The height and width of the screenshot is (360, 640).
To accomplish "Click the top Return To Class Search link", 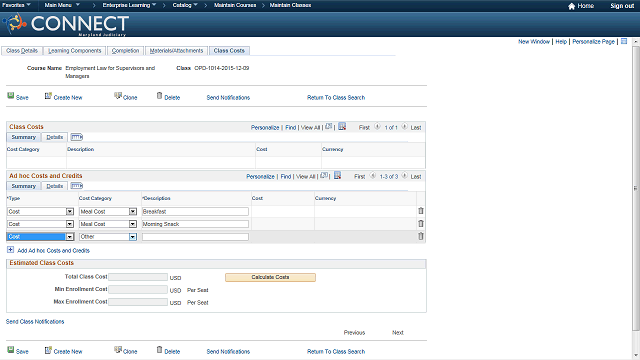I will click(336, 98).
